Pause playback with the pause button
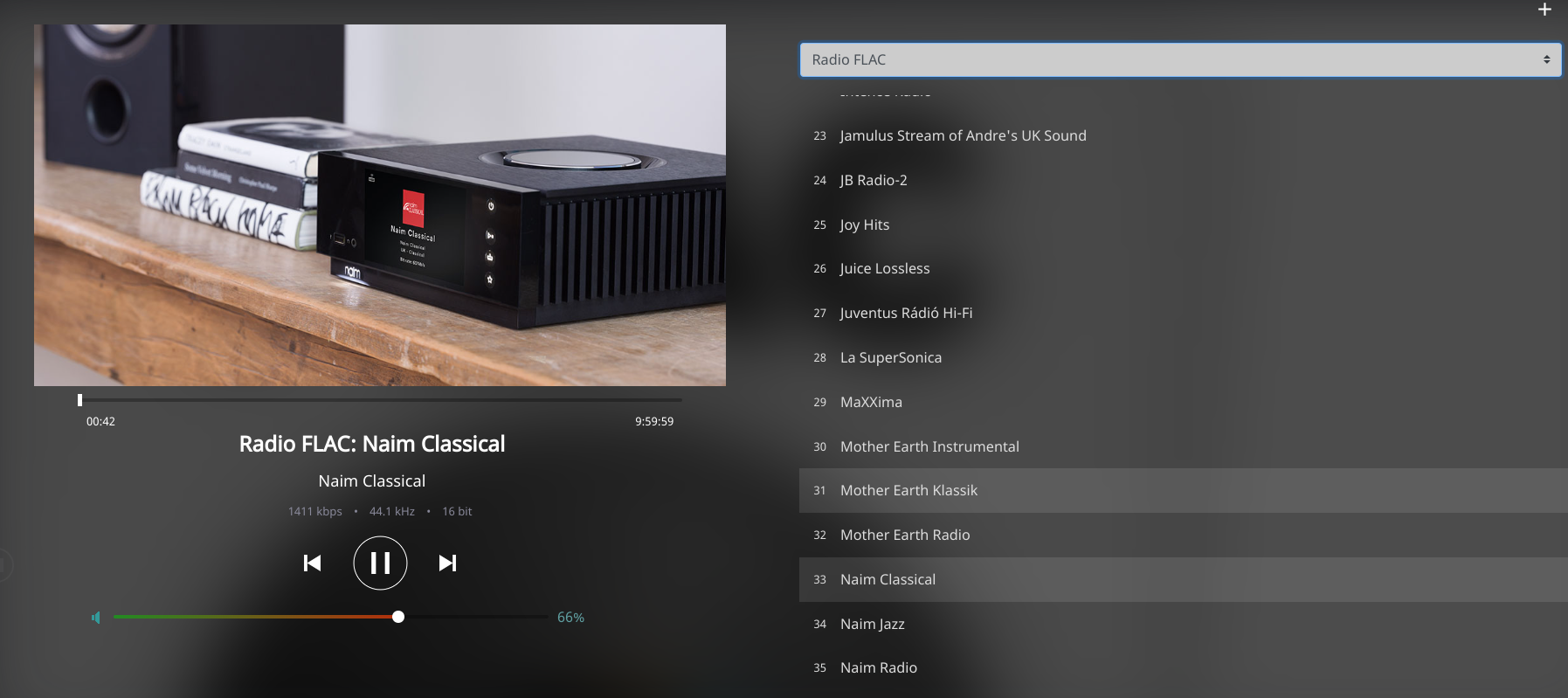 [380, 563]
